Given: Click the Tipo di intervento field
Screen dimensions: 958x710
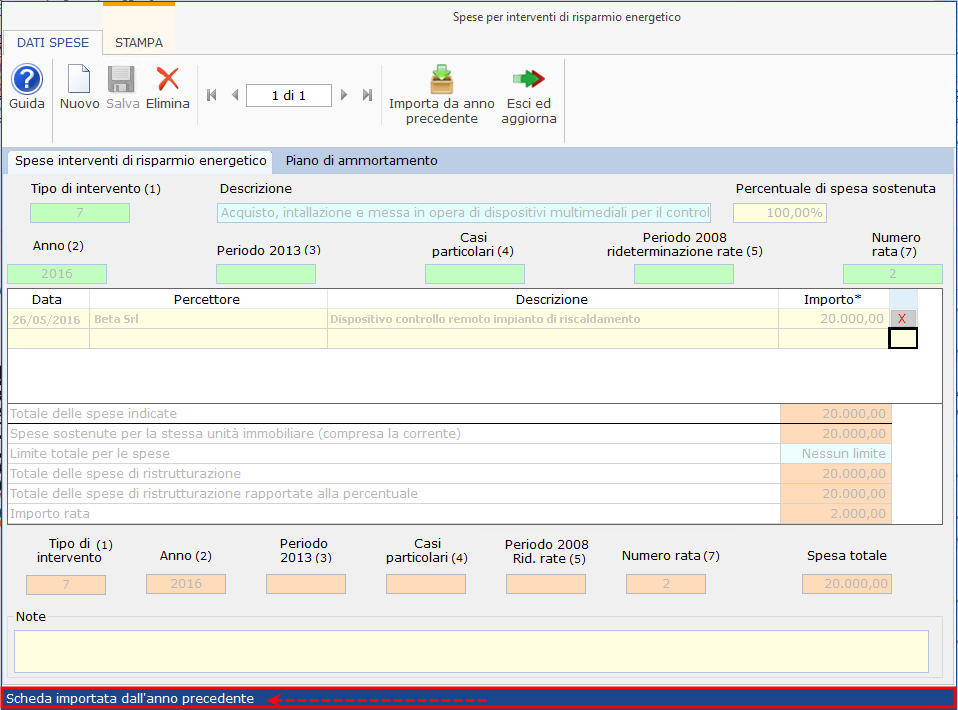Looking at the screenshot, I should point(80,213).
